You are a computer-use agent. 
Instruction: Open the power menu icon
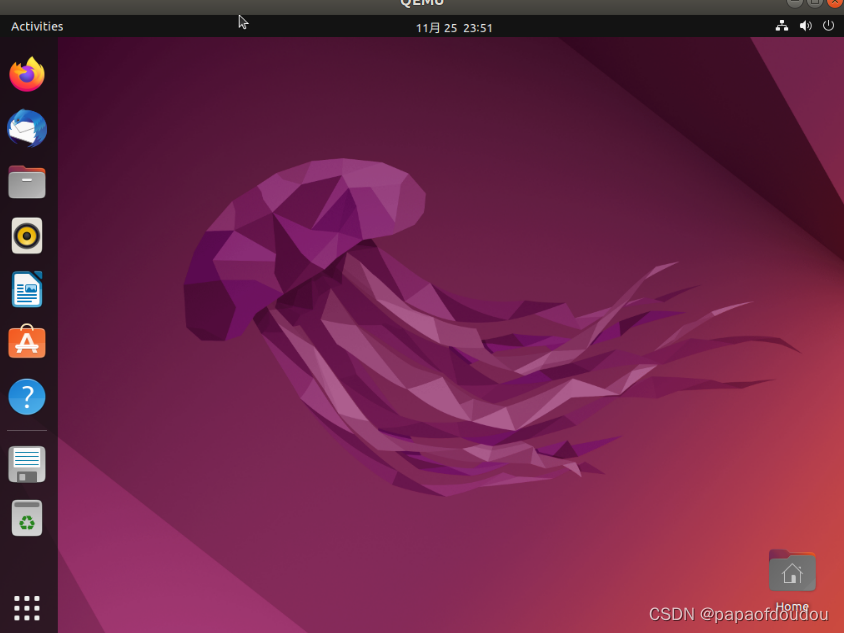click(x=828, y=26)
